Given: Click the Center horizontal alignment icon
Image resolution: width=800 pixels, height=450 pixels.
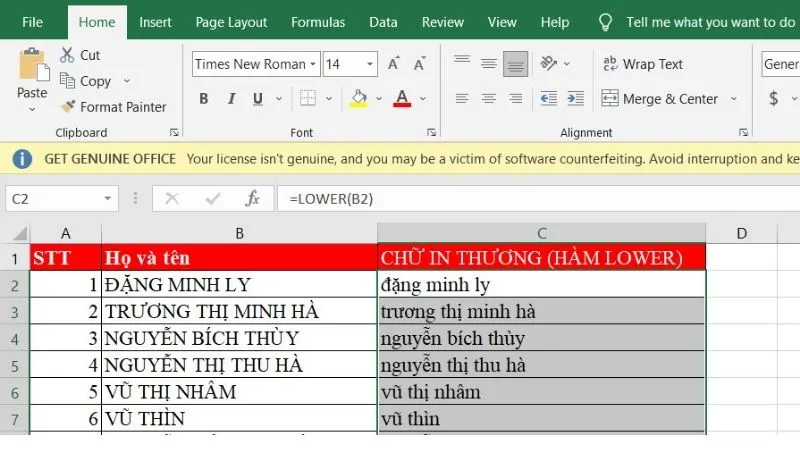Looking at the screenshot, I should click(x=489, y=99).
